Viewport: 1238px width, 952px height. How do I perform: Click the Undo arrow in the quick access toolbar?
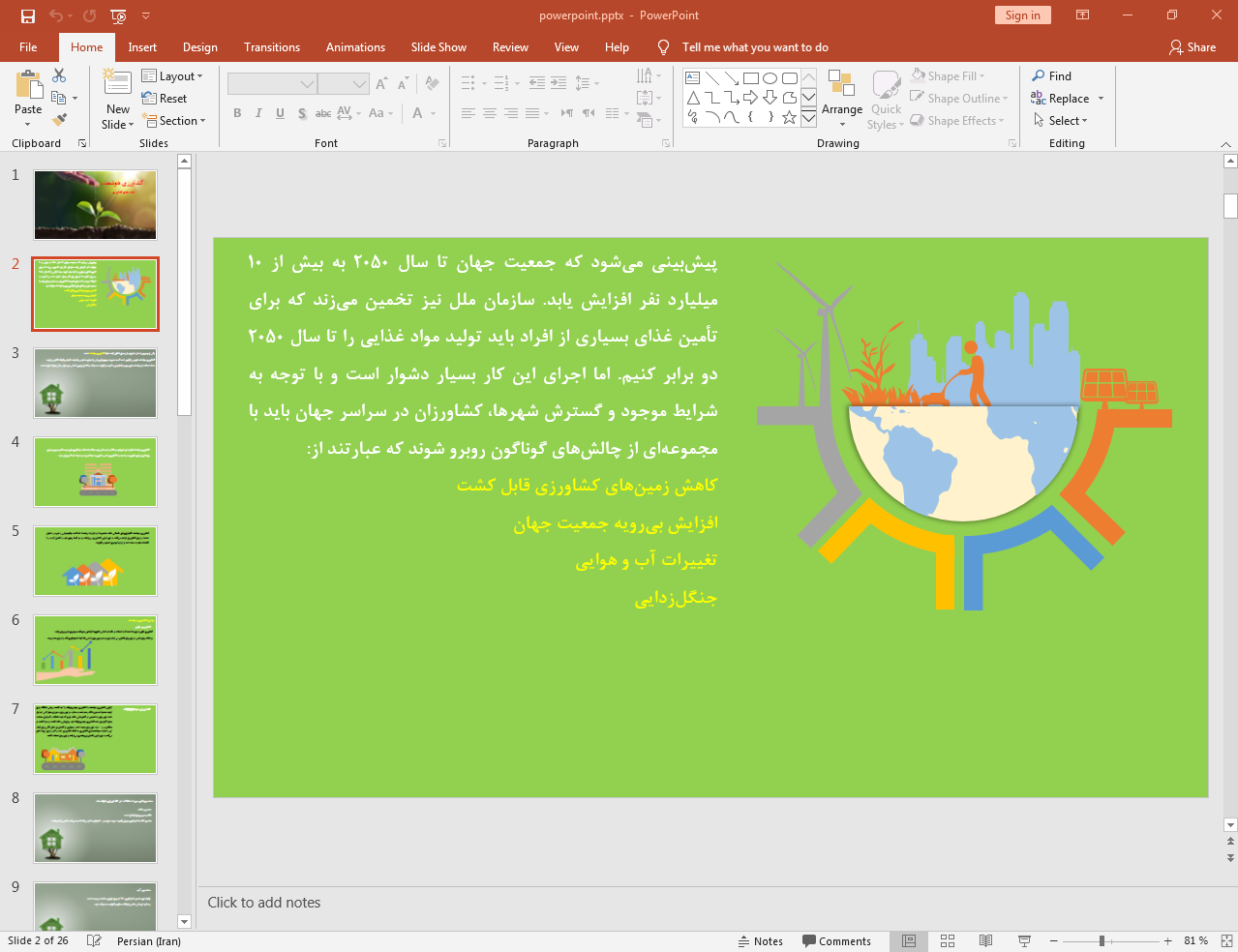[x=55, y=15]
